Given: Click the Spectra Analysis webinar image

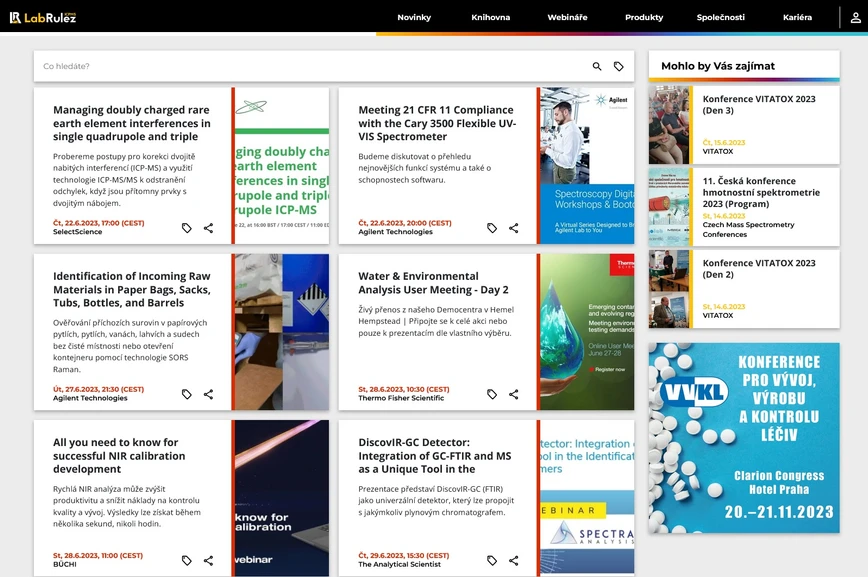Looking at the screenshot, I should point(587,498).
